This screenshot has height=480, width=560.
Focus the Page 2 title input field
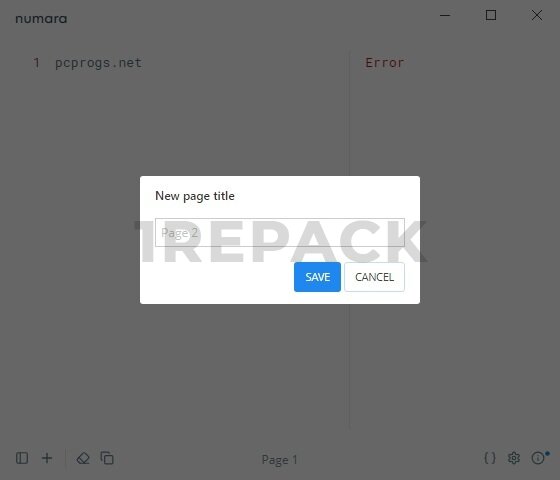point(280,232)
